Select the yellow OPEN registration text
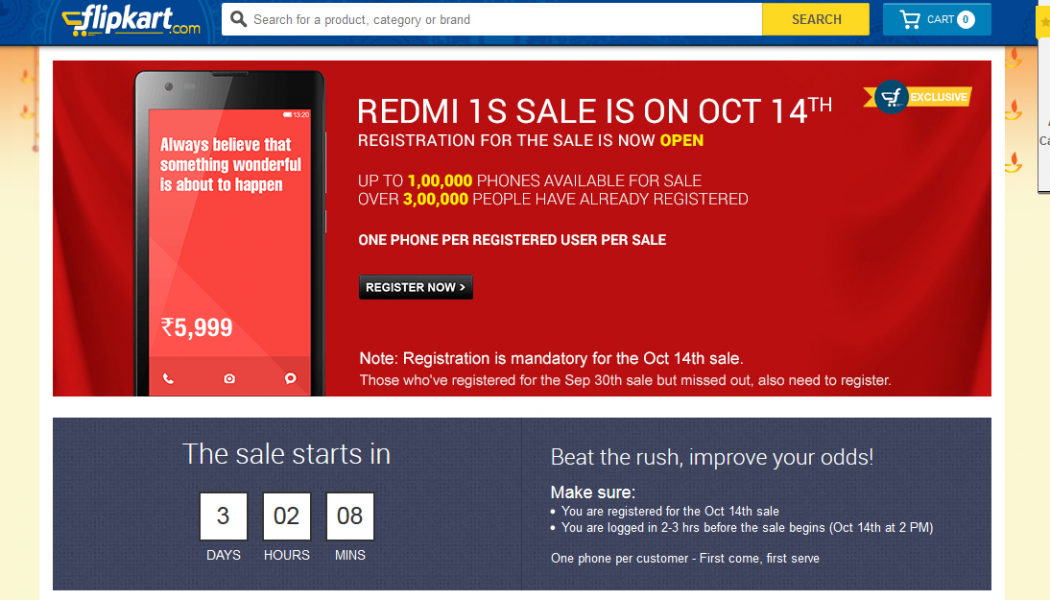 (x=681, y=141)
